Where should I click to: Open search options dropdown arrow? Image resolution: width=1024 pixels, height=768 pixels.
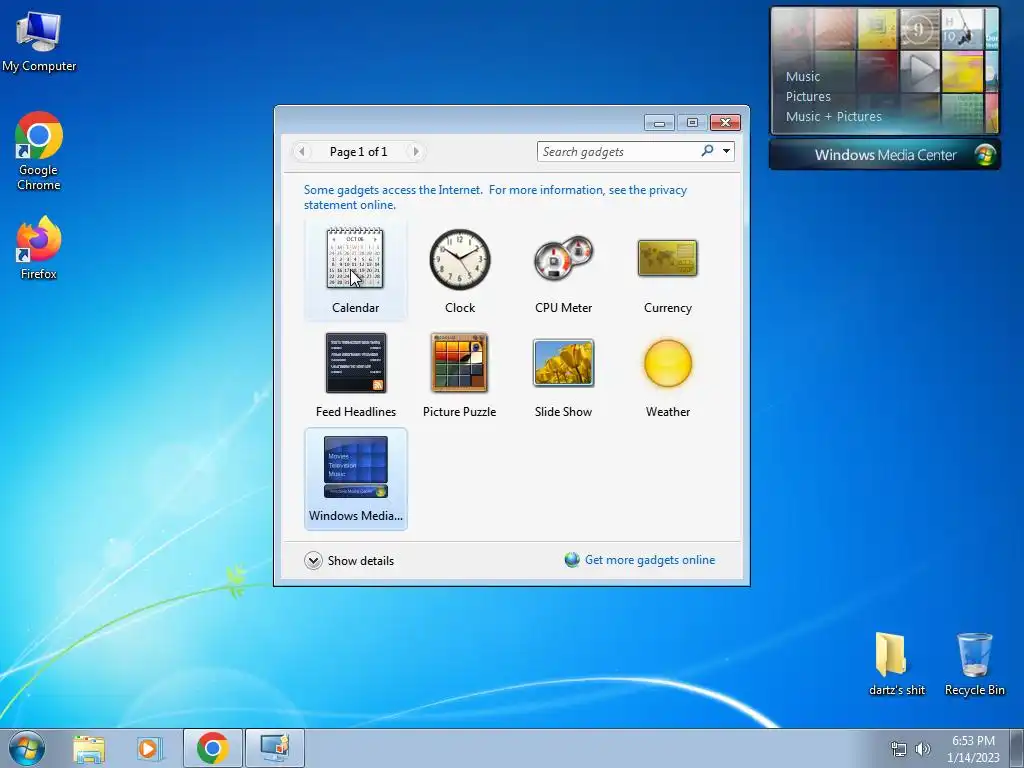726,152
